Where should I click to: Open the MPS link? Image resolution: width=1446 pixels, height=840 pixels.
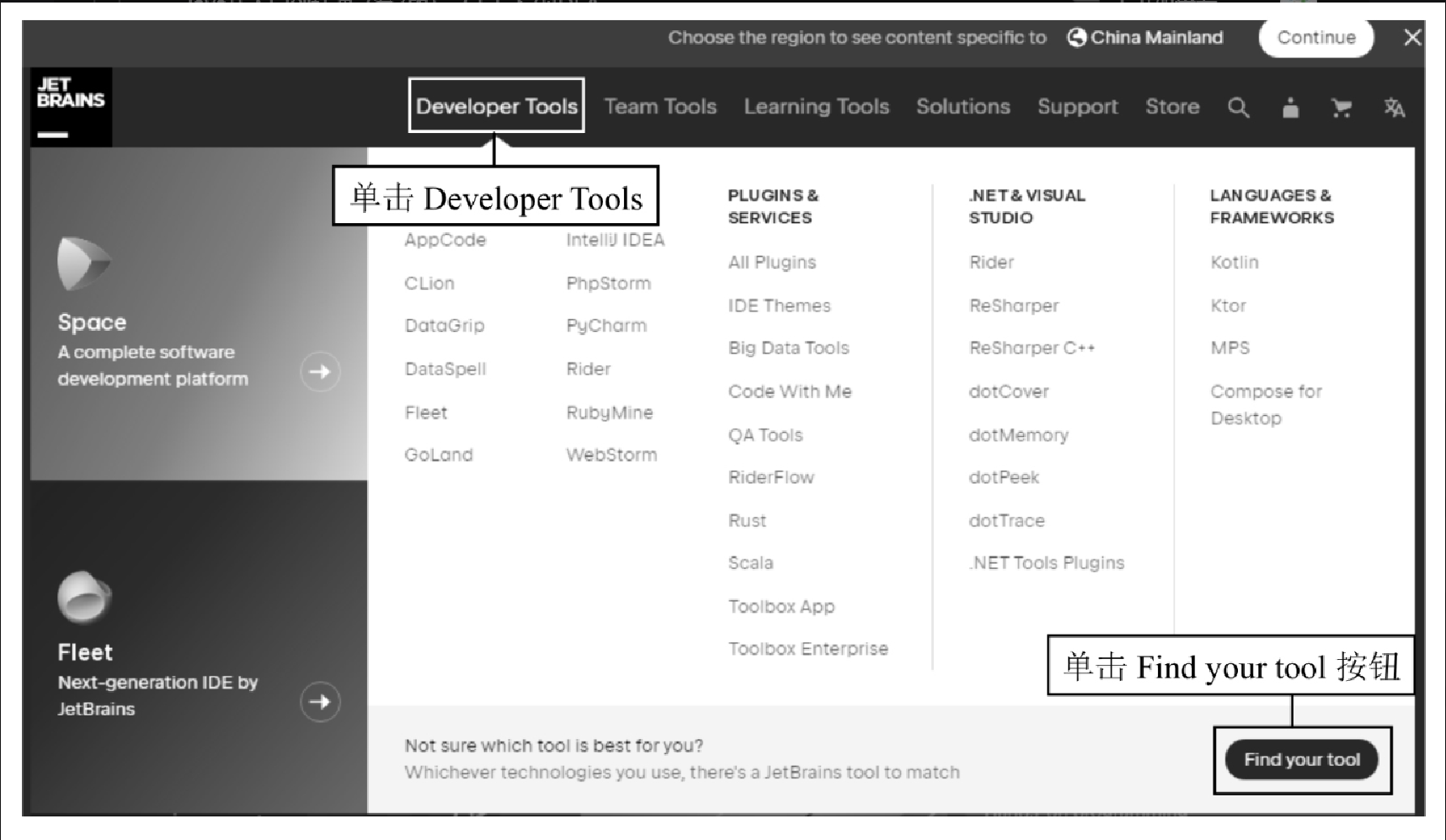click(1230, 348)
